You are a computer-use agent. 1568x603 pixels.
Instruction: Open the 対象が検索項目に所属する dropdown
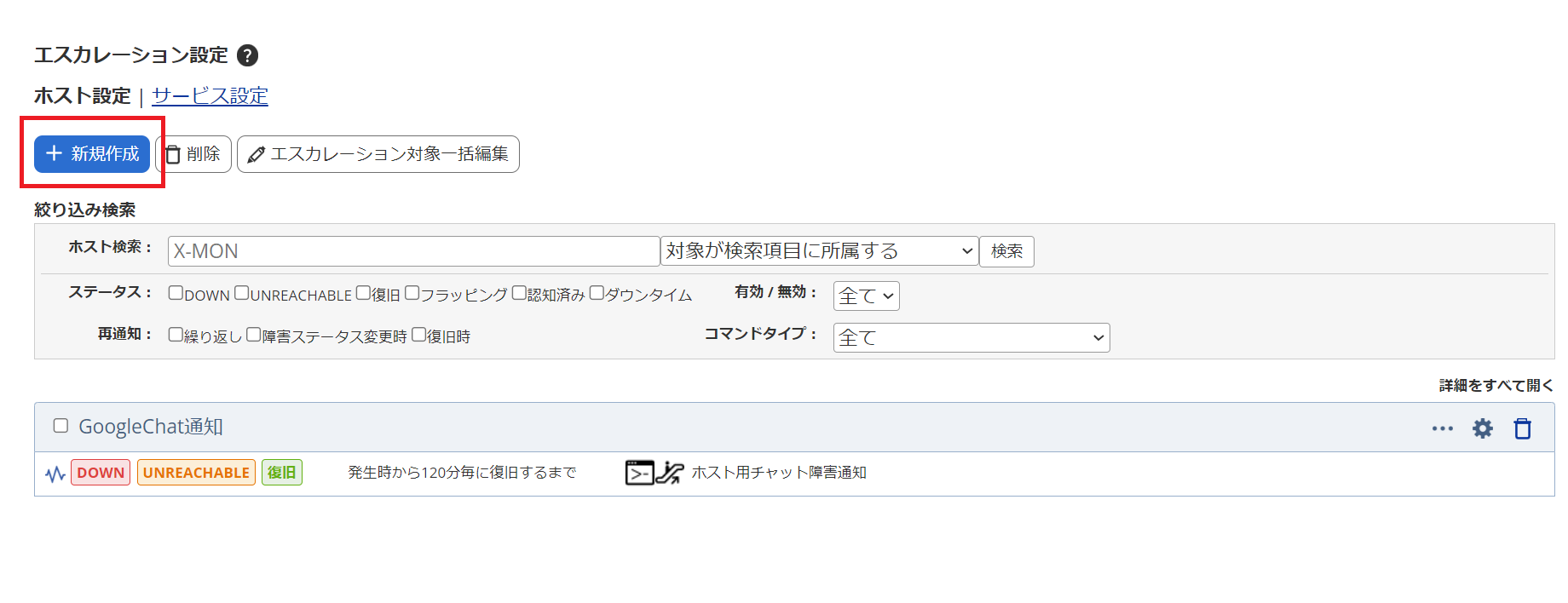coord(819,251)
